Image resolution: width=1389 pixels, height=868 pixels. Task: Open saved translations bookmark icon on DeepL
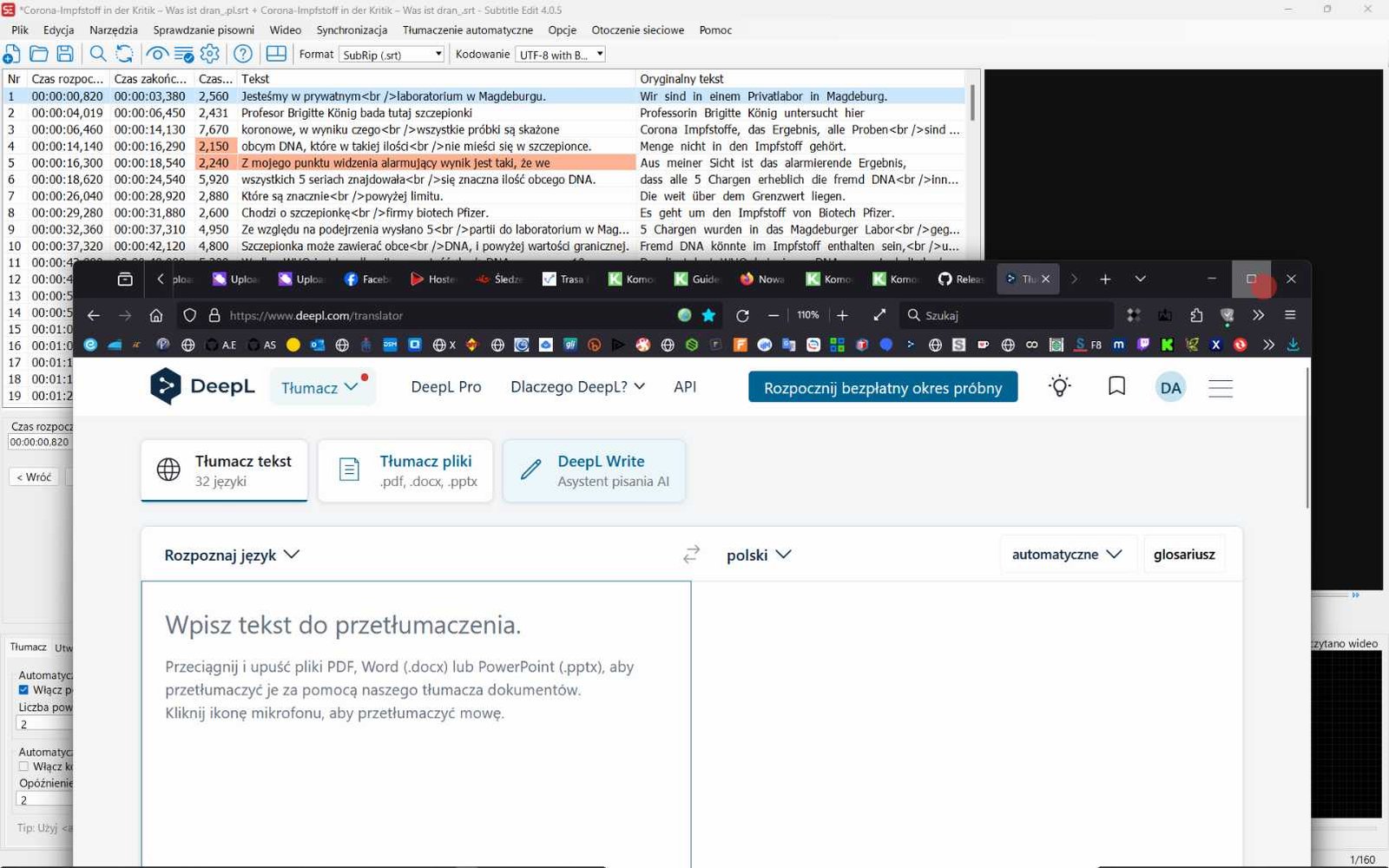tap(1116, 386)
